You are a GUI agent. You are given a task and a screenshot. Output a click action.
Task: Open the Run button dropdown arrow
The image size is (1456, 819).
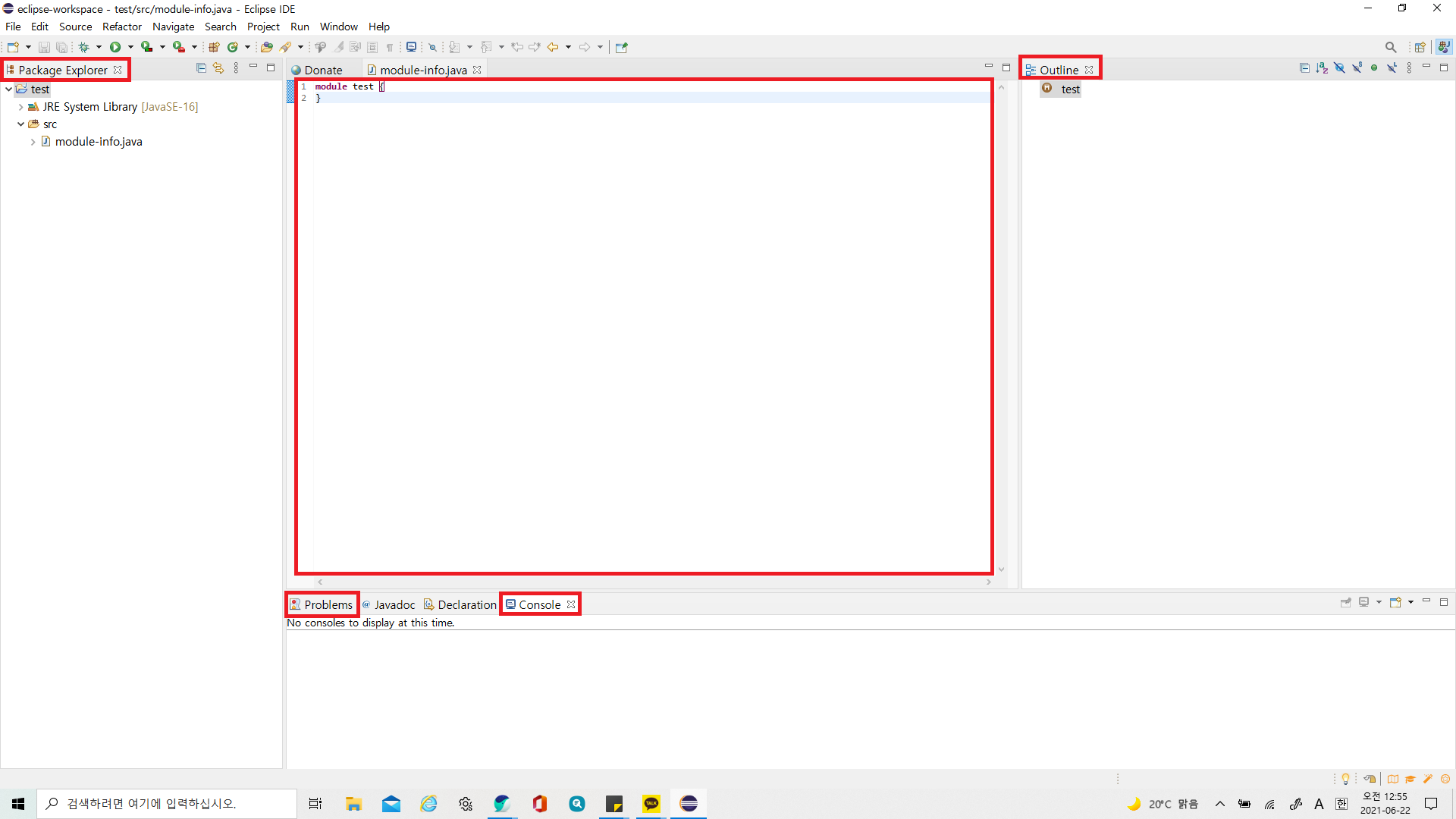click(x=130, y=47)
